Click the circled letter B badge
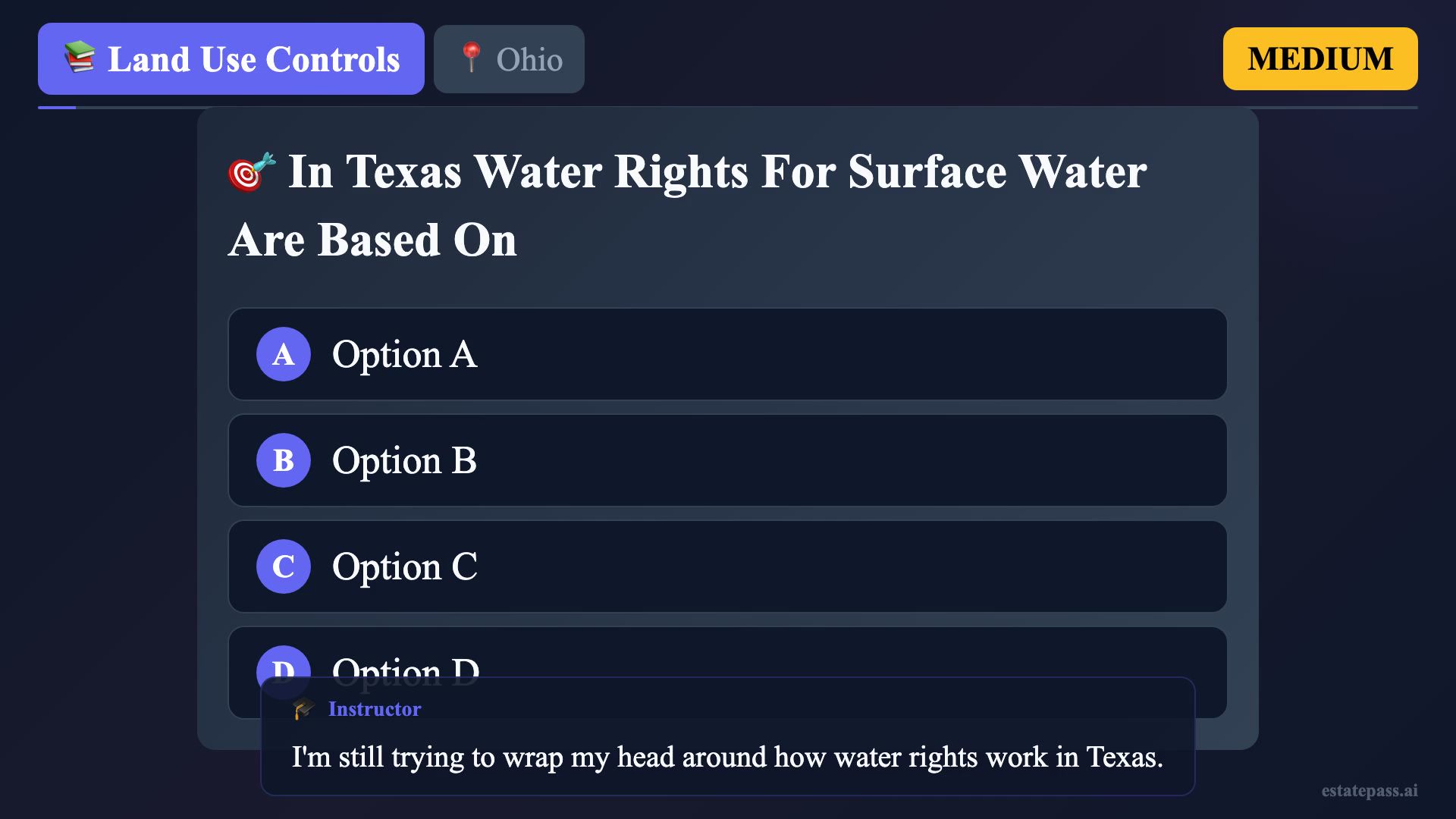Viewport: 1456px width, 819px height. pyautogui.click(x=284, y=460)
